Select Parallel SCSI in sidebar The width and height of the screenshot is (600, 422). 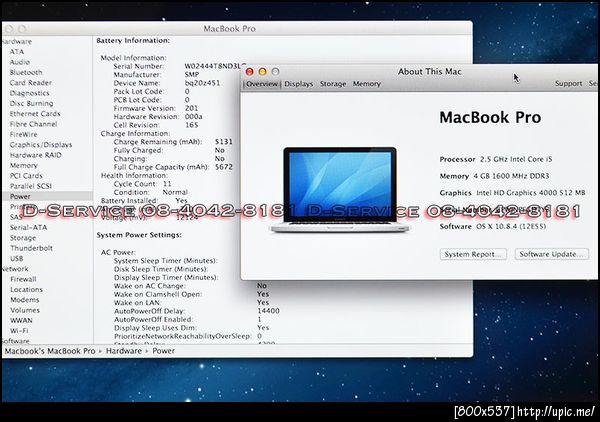(31, 186)
